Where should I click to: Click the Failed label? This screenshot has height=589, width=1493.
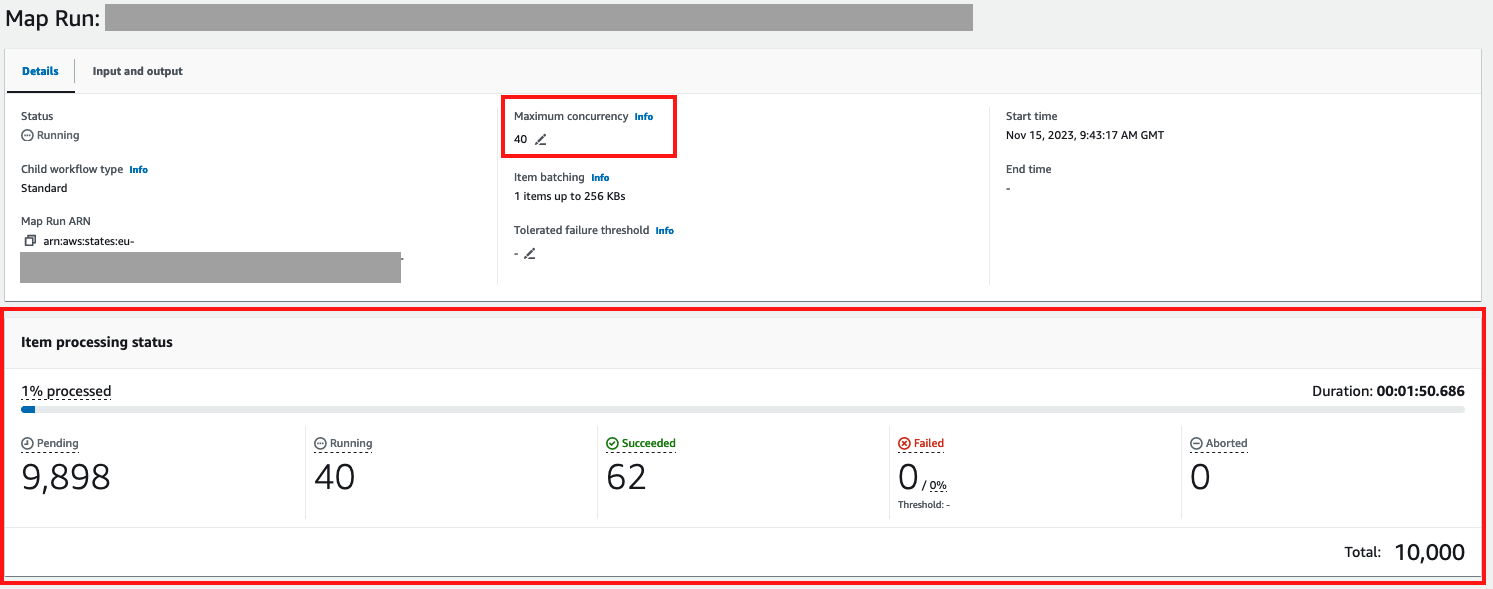tap(929, 443)
